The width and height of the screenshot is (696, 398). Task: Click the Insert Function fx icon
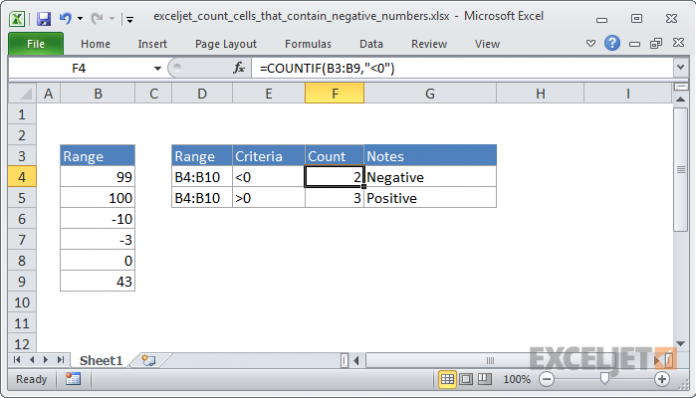pyautogui.click(x=239, y=68)
